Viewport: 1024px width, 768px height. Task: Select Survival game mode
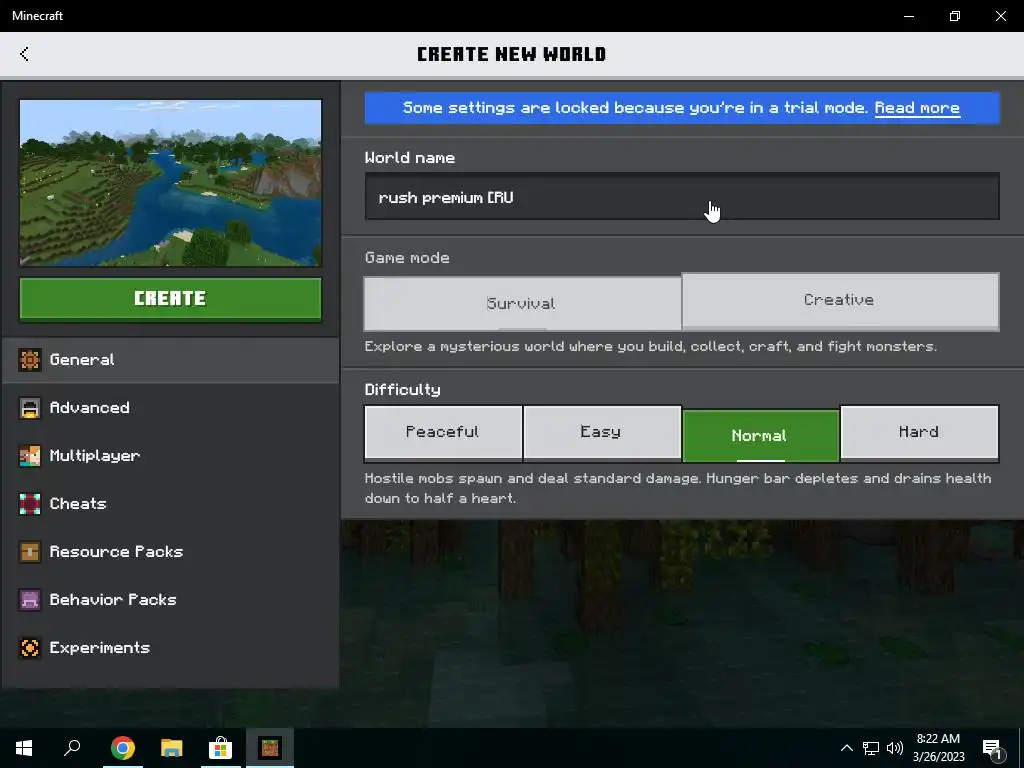[522, 304]
